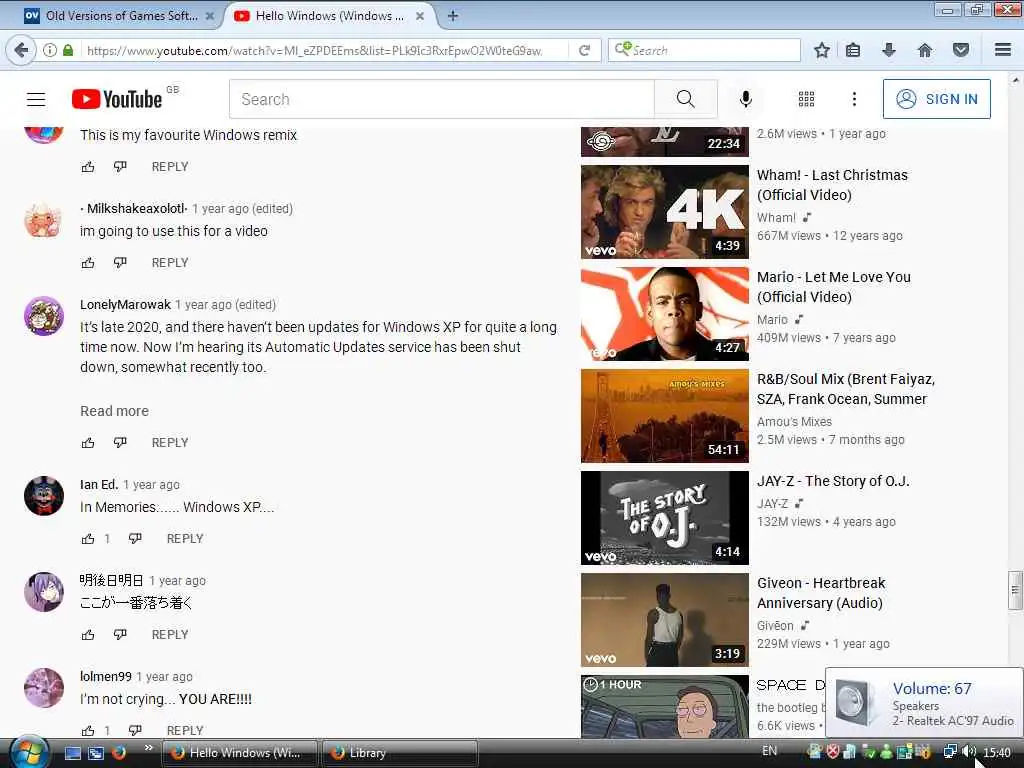The image size is (1024, 768).
Task: Open LonelyMarowak's channel name link
Action: point(125,305)
